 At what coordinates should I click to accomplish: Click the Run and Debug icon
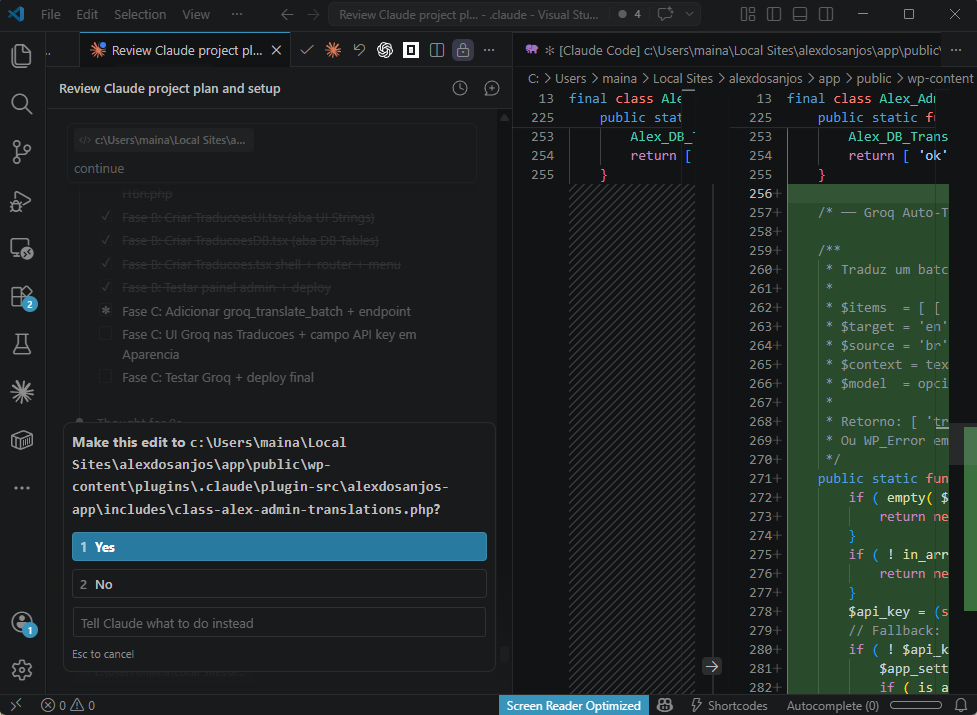pyautogui.click(x=21, y=201)
